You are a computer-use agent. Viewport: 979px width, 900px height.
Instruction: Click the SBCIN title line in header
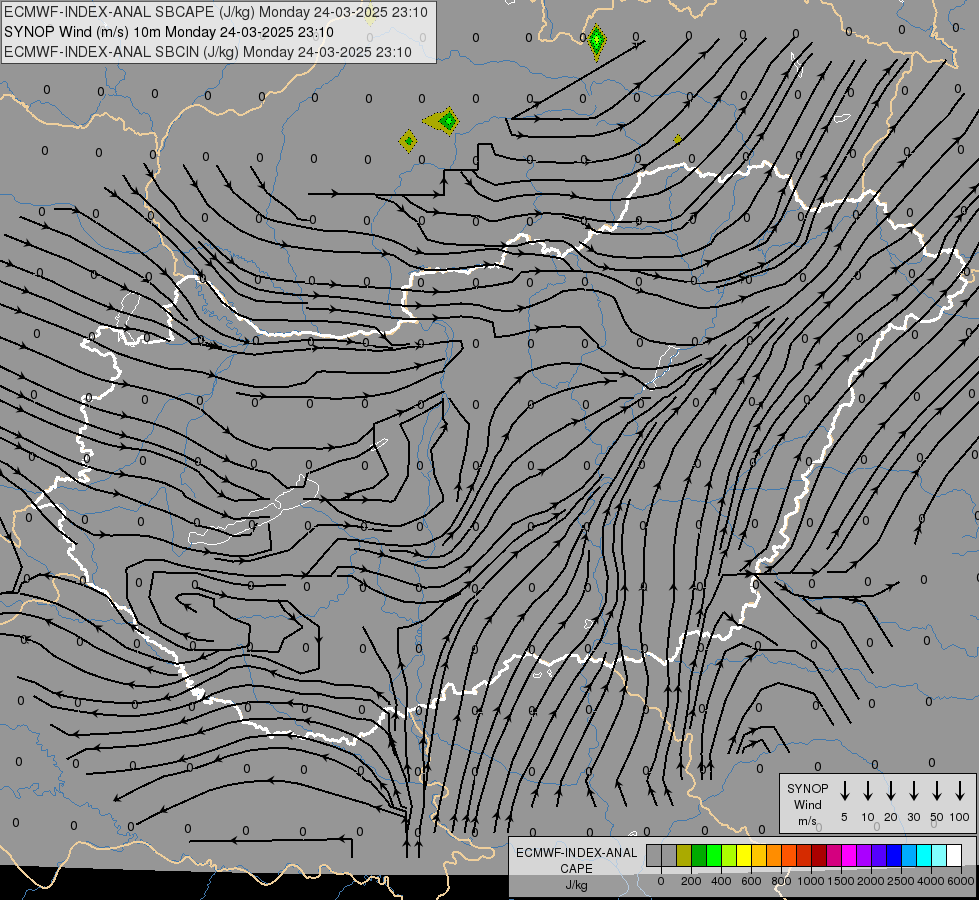pyautogui.click(x=208, y=52)
